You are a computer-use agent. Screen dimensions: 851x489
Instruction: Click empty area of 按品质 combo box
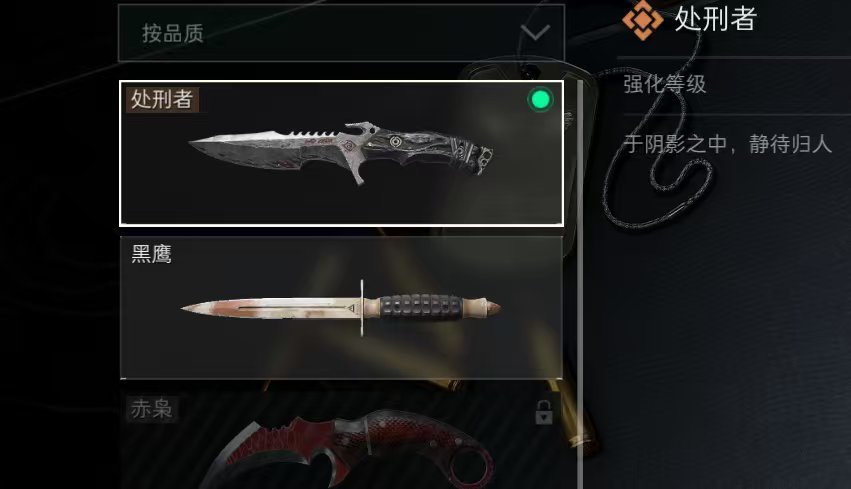358,33
